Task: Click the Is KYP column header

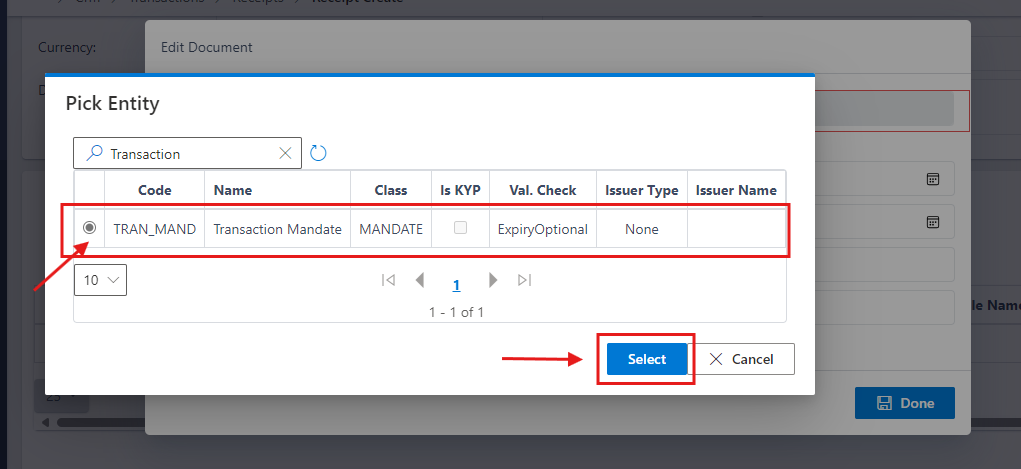Action: tap(460, 190)
